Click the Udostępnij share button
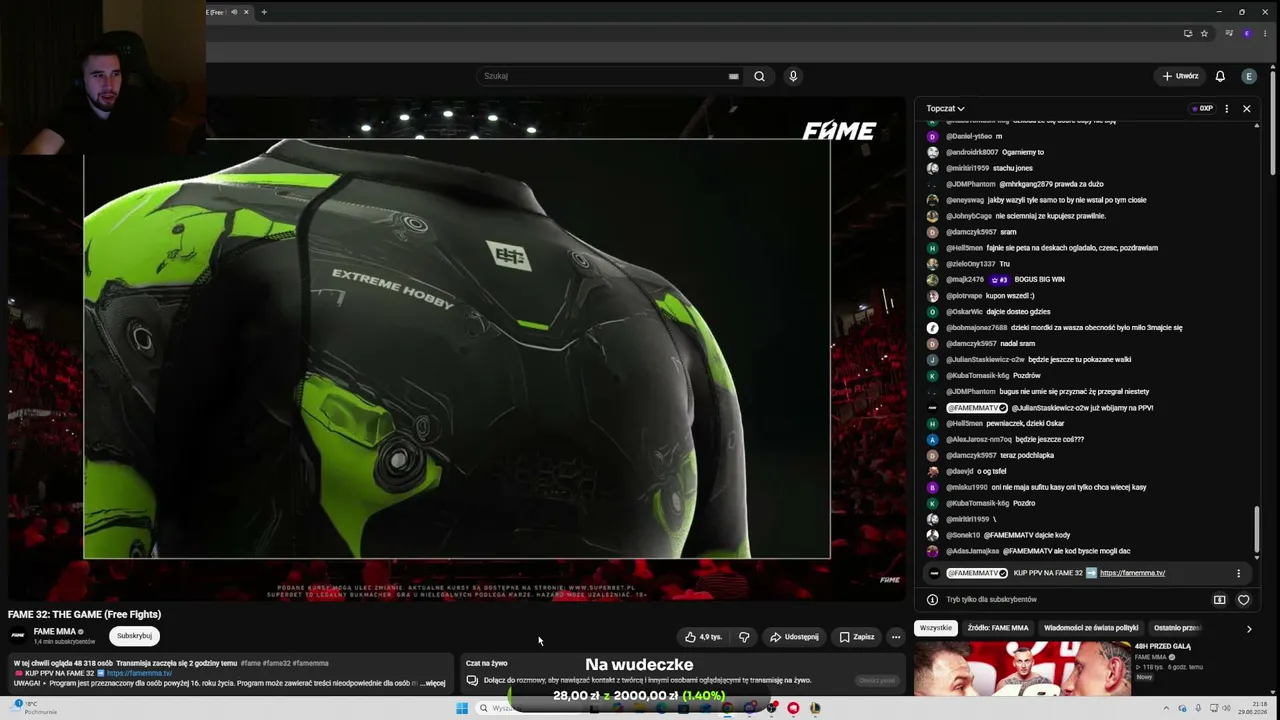Screen dimensions: 1280x720 [794, 637]
